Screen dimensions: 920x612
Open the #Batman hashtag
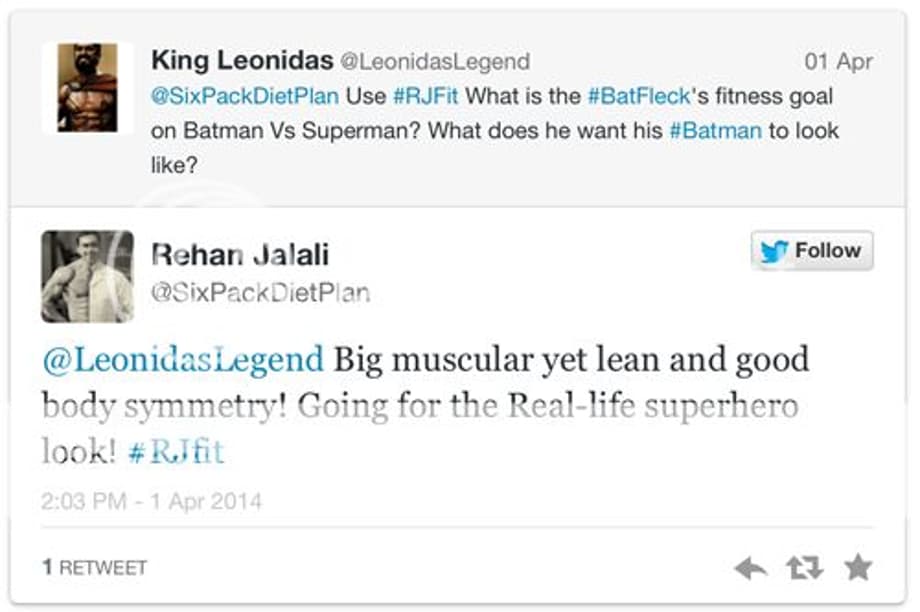tap(715, 131)
